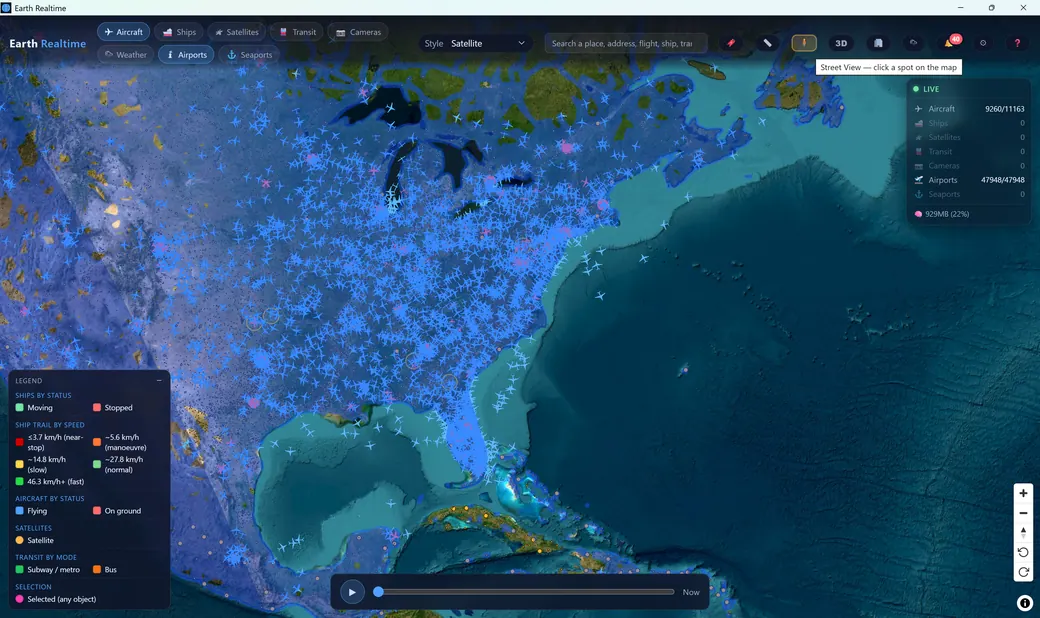Click the 46.3 km/h+ (fast) legend entry
Viewport: 1040px width, 618px height.
(x=50, y=481)
